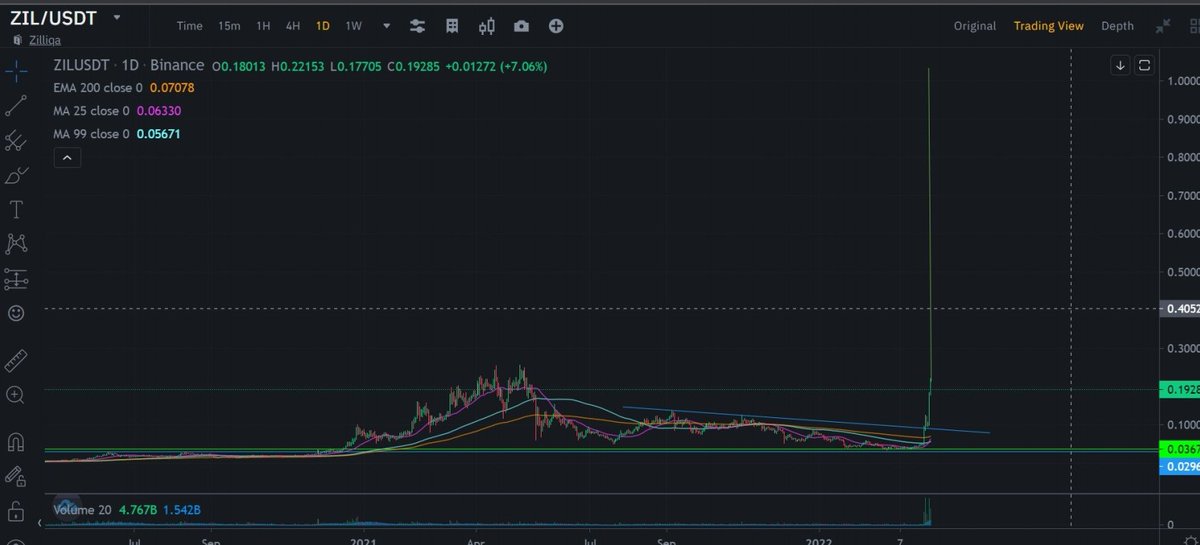Image resolution: width=1200 pixels, height=545 pixels.
Task: Click the 0.0367 green line price label
Action: 1180,450
